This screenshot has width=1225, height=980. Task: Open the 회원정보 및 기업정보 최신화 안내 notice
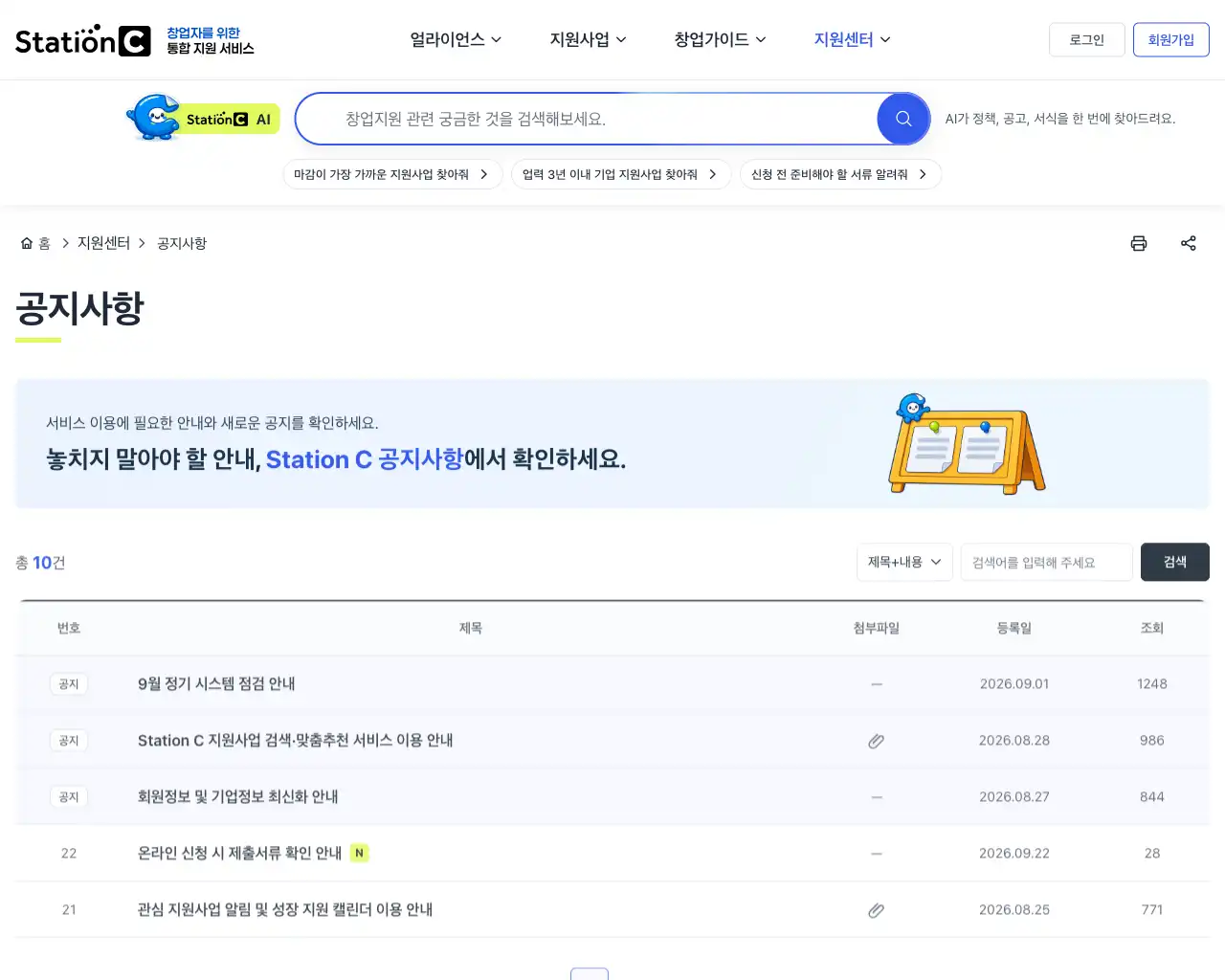tap(238, 797)
